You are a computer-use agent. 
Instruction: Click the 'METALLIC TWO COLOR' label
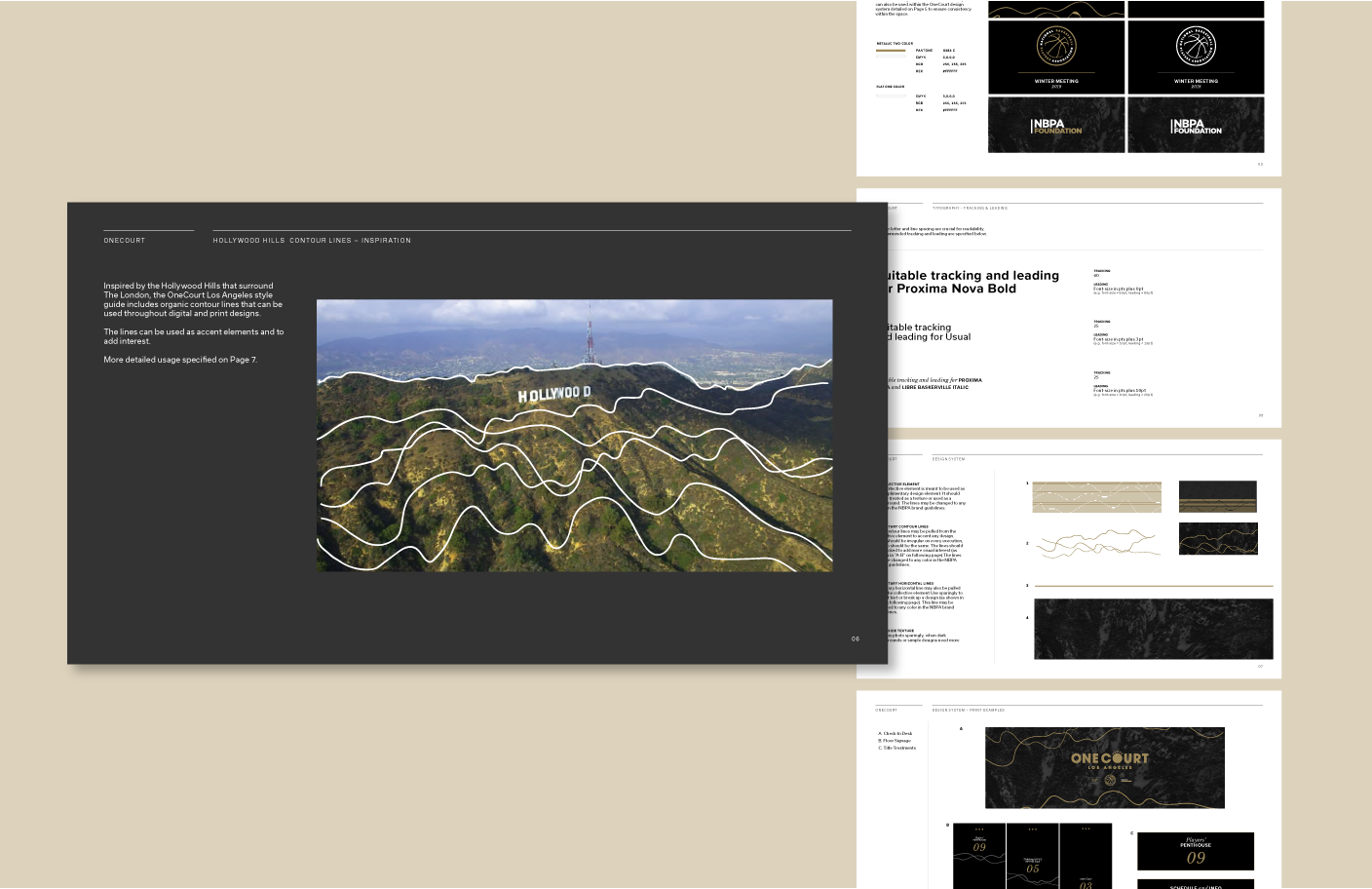895,43
